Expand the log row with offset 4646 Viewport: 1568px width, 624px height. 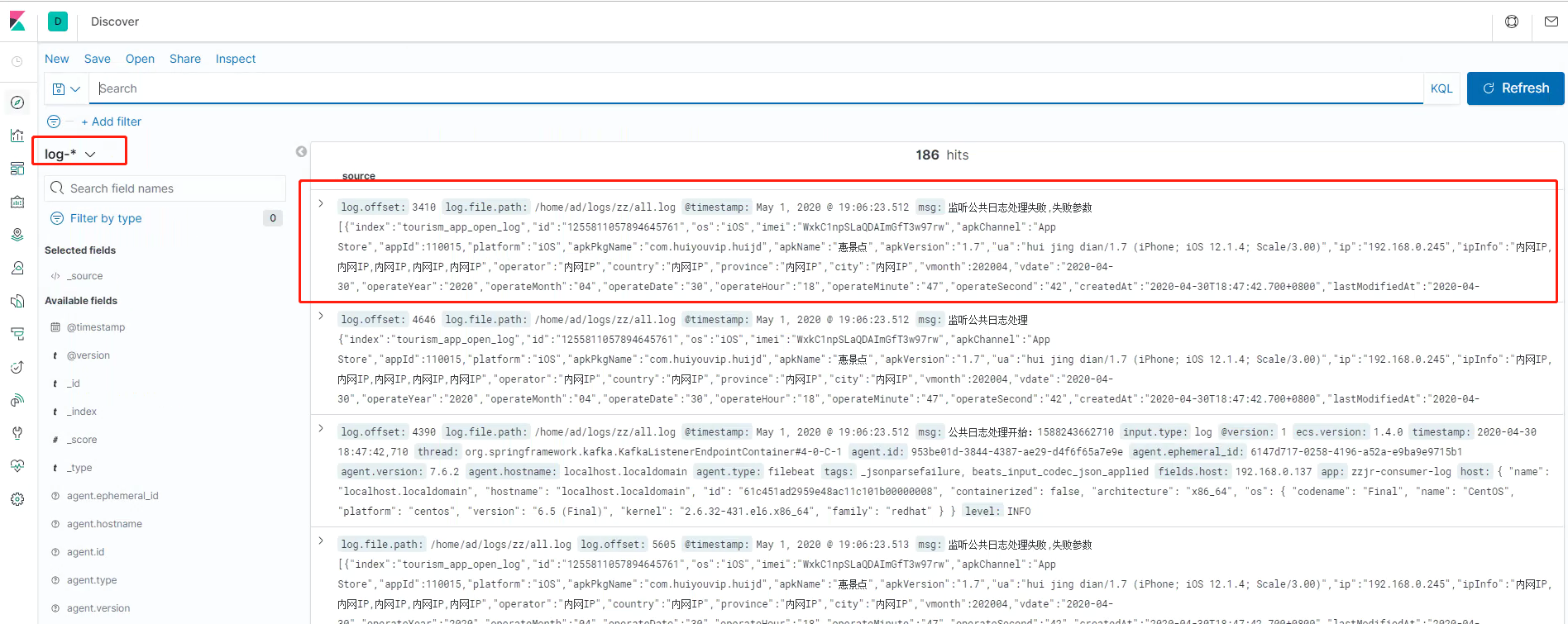[x=321, y=316]
